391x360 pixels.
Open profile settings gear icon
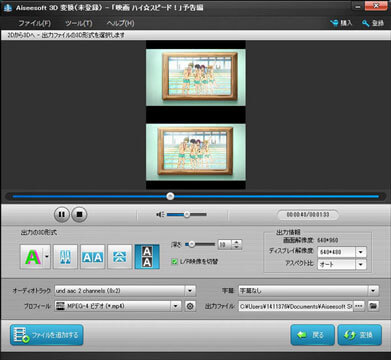190,306
